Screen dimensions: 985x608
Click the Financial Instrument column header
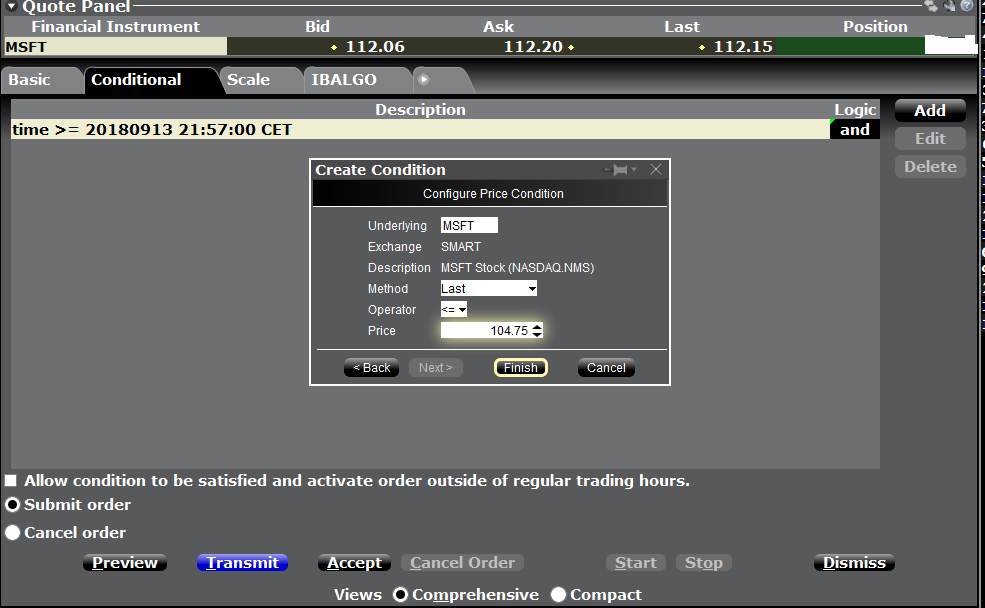point(116,26)
